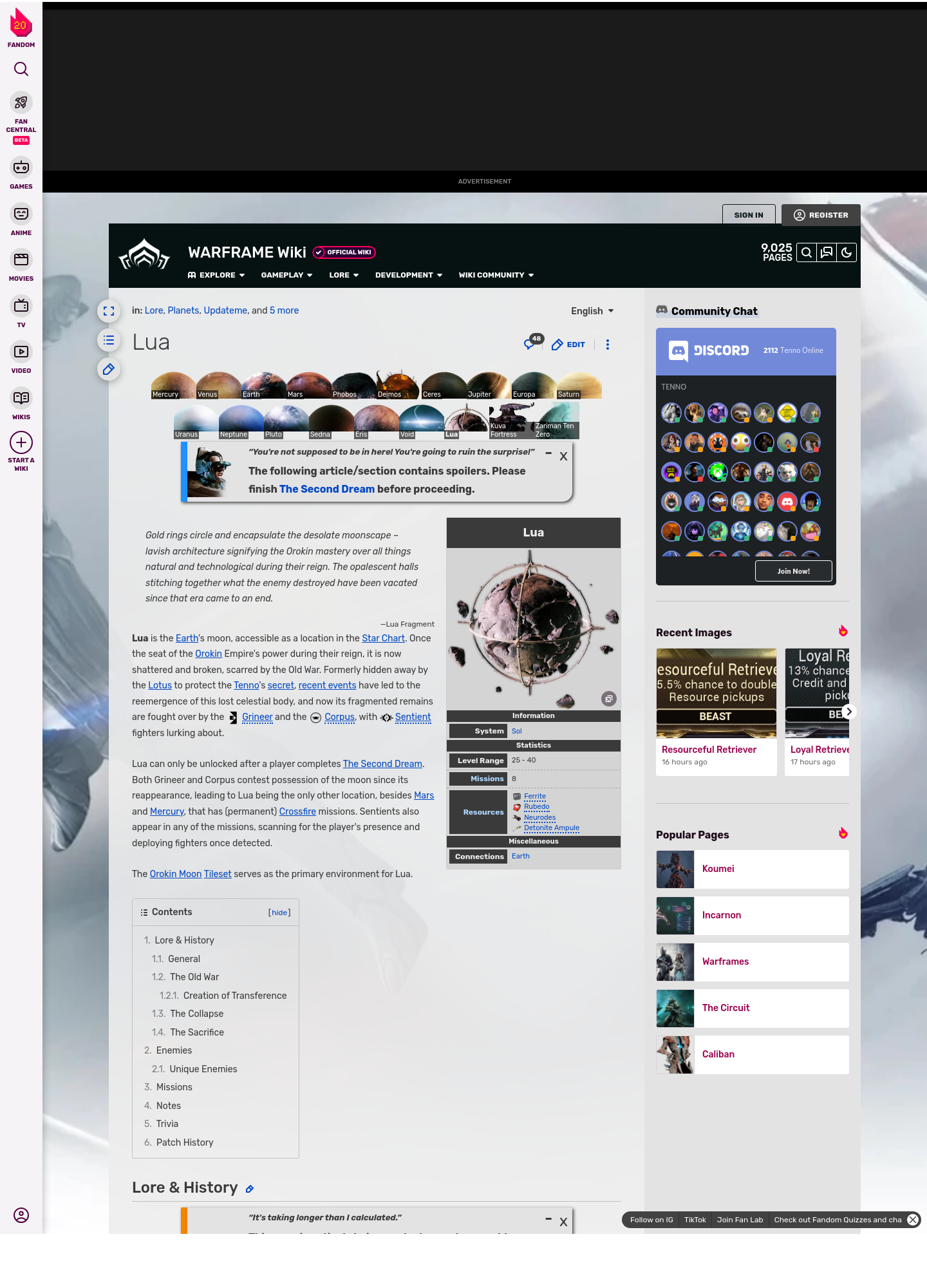Click the floating edit pencil icon

(109, 370)
